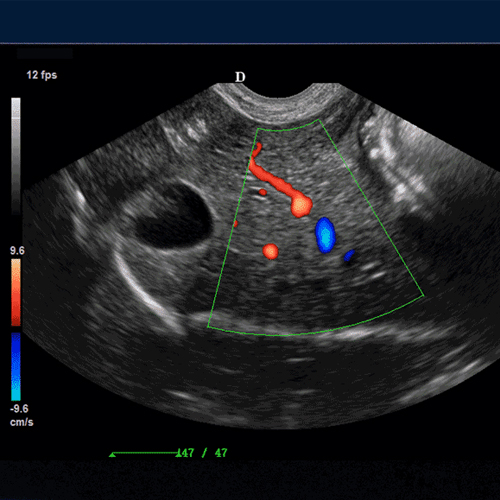Select the 9.6 upper velocity value

tap(17, 251)
